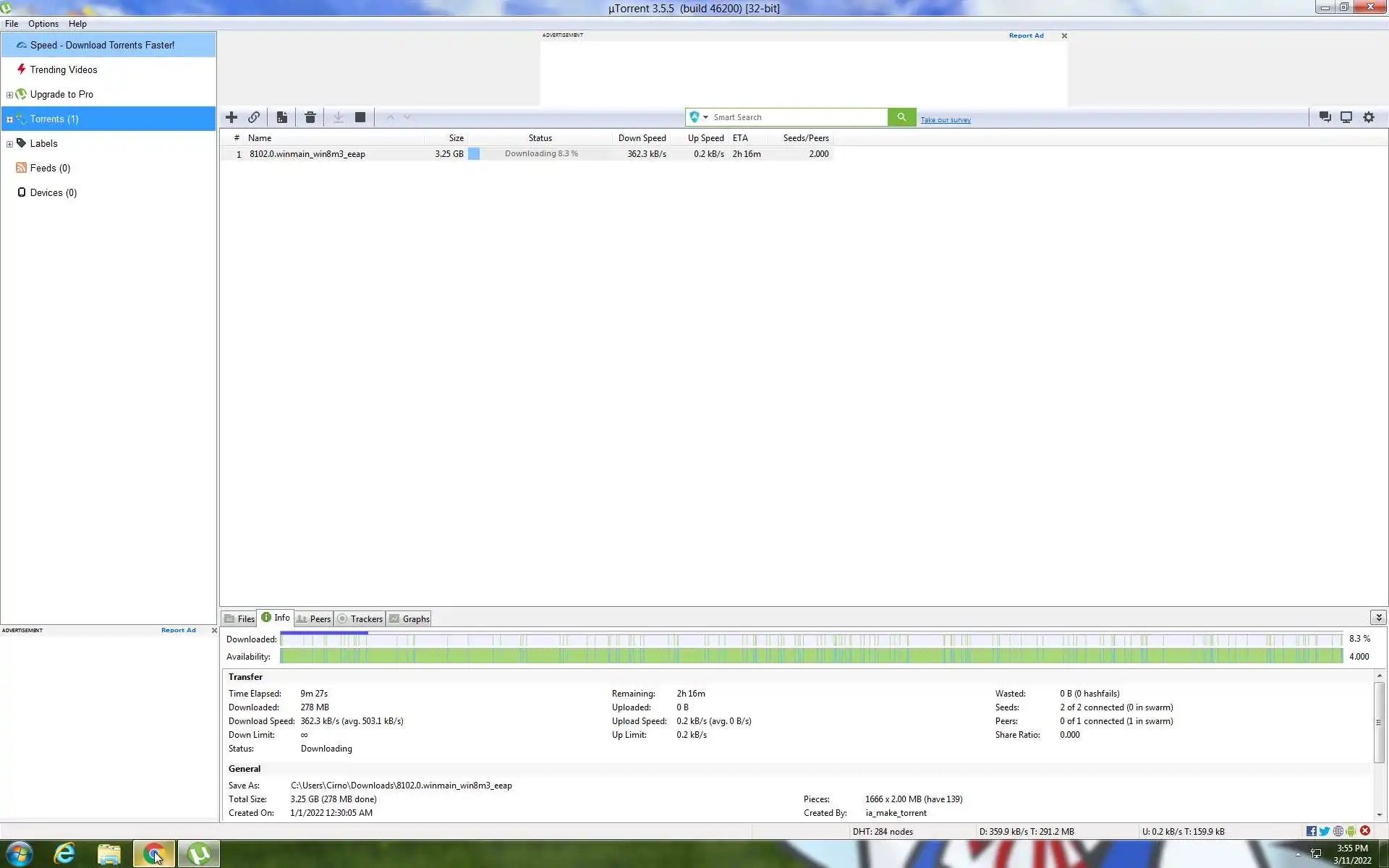Switch to the Trackers tab
The width and height of the screenshot is (1389, 868).
[360, 619]
